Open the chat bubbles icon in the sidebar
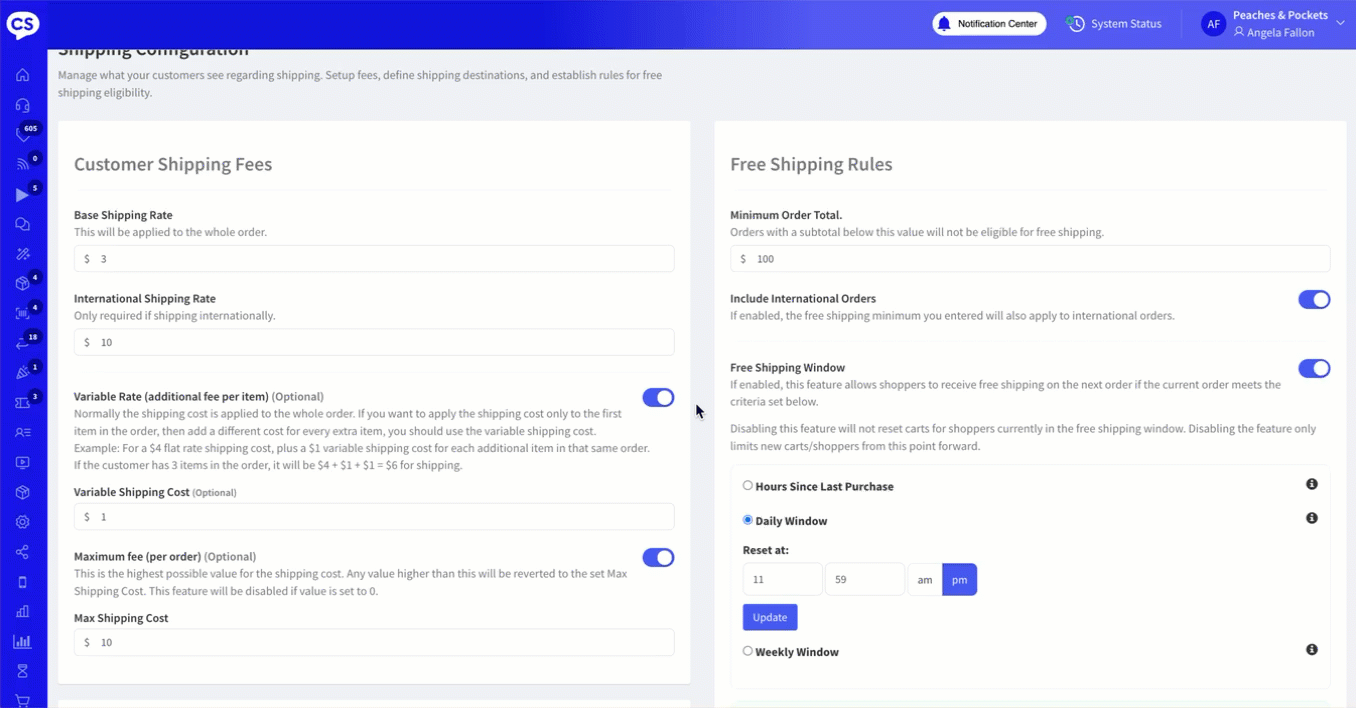This screenshot has width=1356, height=708. tap(22, 225)
